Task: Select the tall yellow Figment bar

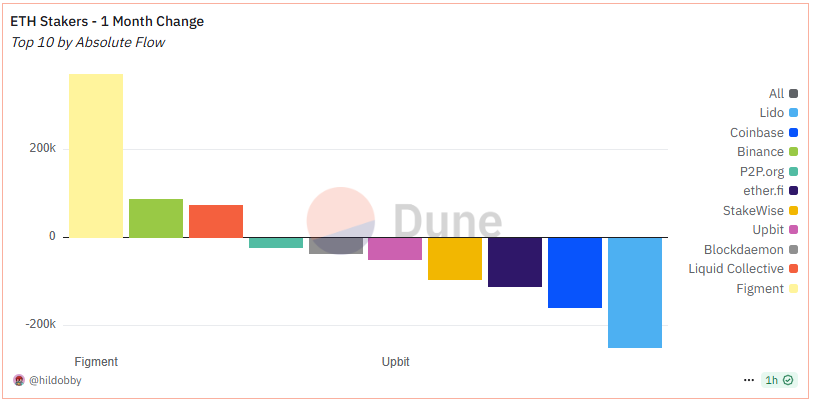Action: (x=96, y=156)
